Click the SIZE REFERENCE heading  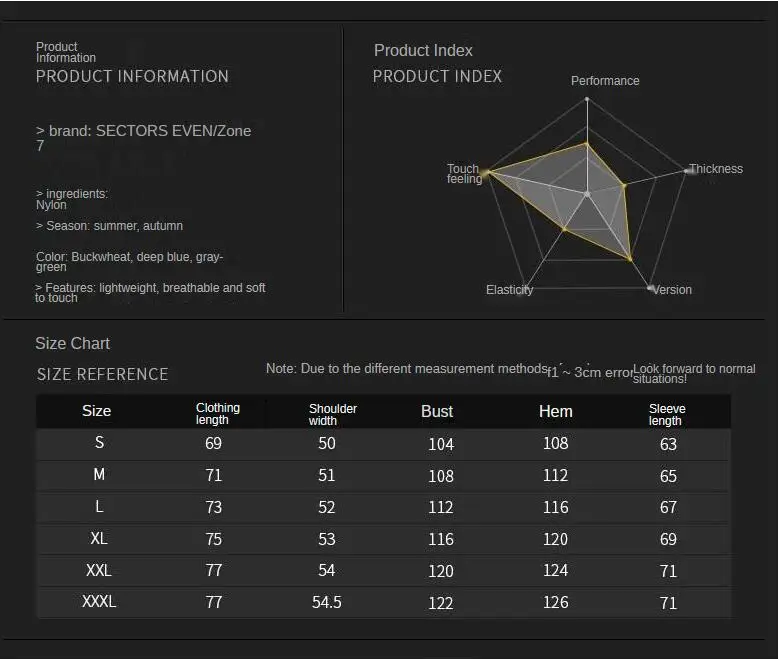pyautogui.click(x=103, y=374)
